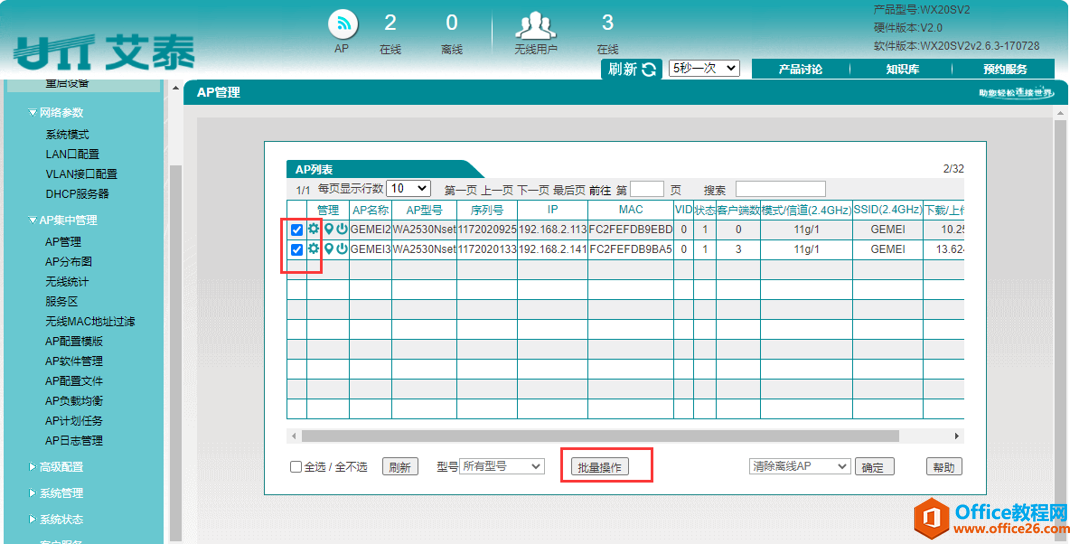The width and height of the screenshot is (1077, 546).
Task: Select 无线统计 in the sidebar
Action: pos(67,282)
